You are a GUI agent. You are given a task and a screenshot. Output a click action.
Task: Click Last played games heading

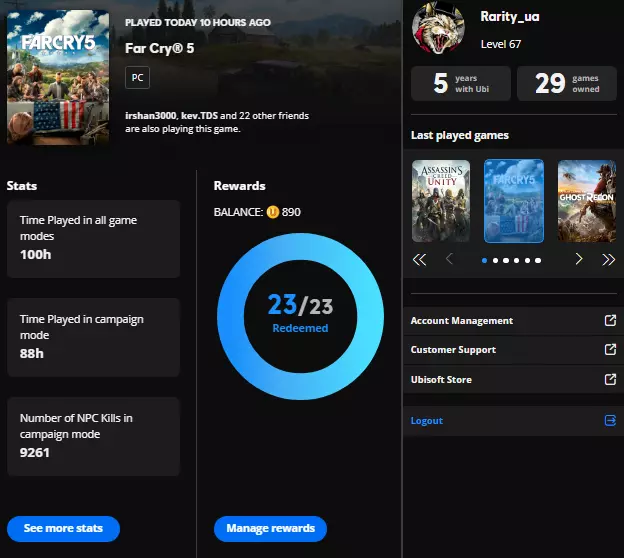[460, 135]
